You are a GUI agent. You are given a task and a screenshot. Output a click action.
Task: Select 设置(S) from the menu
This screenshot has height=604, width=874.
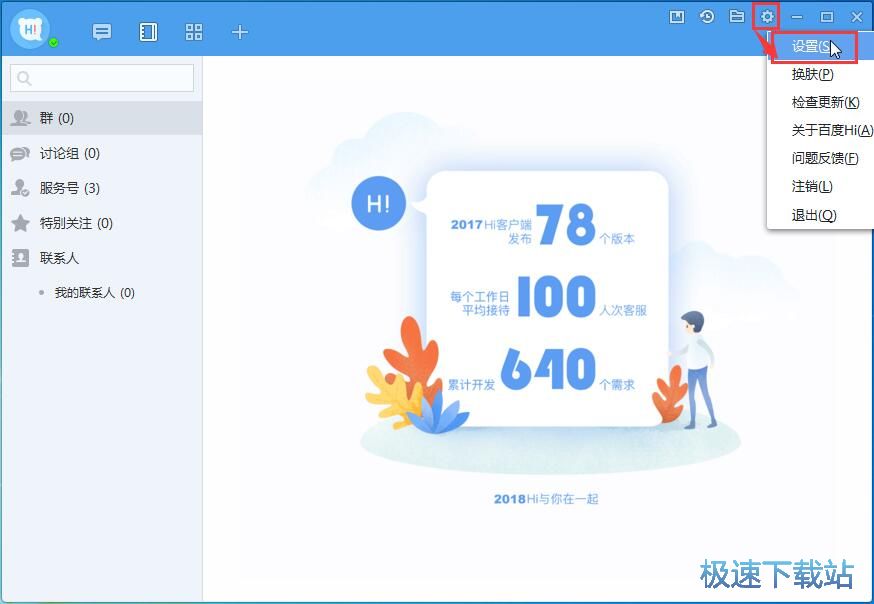click(x=810, y=46)
